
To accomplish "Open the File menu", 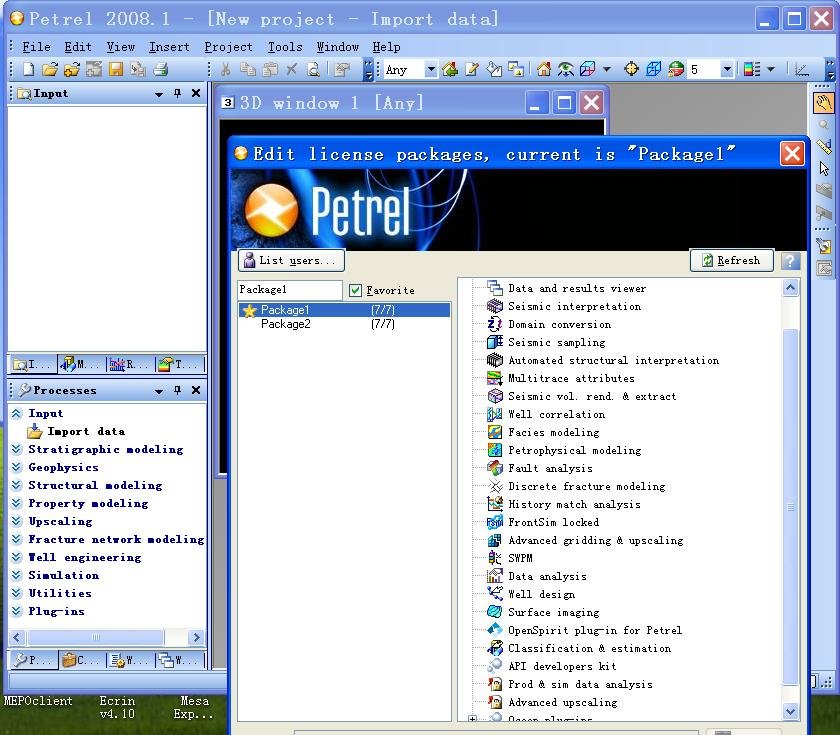I will coord(36,47).
